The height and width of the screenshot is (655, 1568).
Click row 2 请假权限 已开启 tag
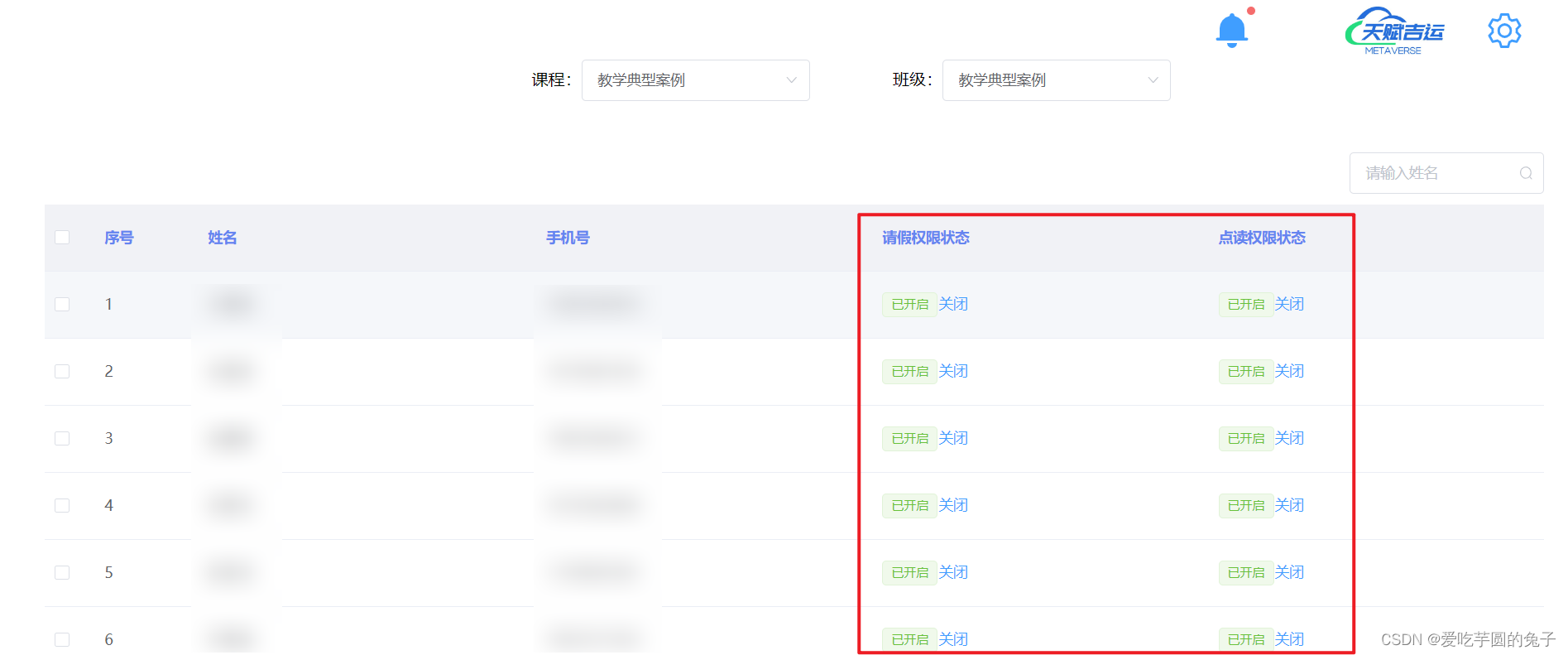point(909,372)
